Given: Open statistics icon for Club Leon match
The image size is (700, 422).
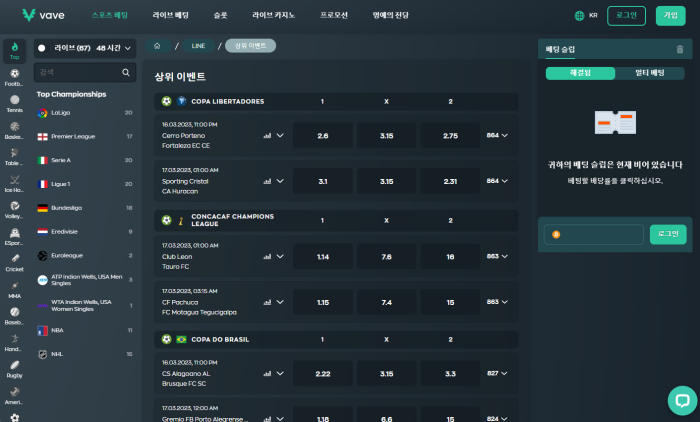Looking at the screenshot, I should pyautogui.click(x=267, y=256).
